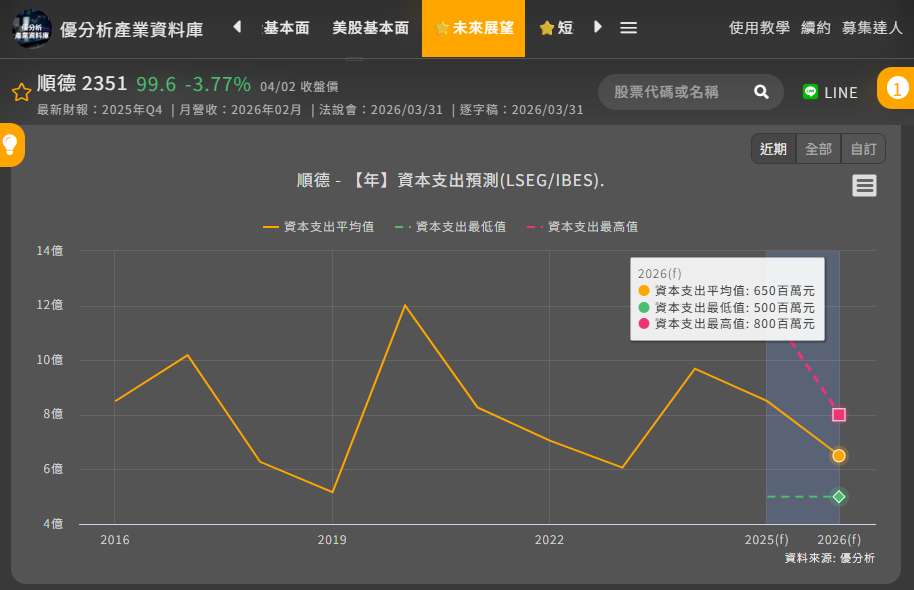The image size is (914, 590).
Task: Open the 使用教學 link
Action: (759, 28)
